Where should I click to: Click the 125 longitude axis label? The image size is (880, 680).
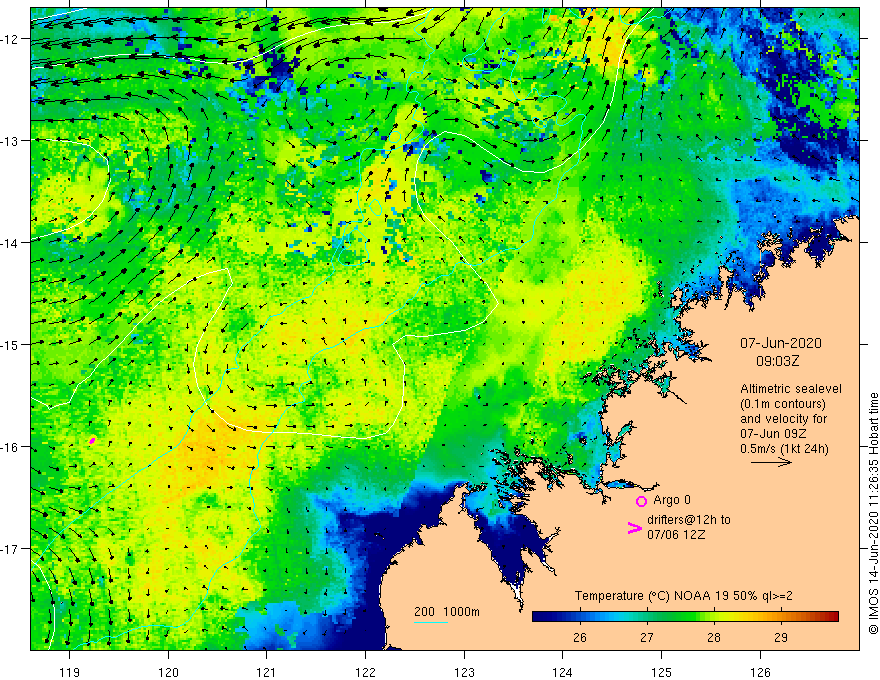point(661,672)
